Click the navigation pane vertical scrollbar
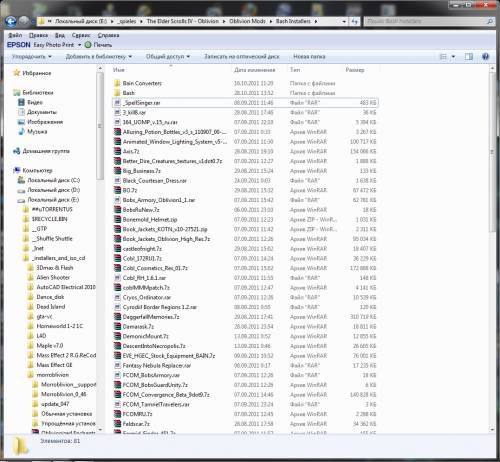Image resolution: width=500 pixels, height=462 pixels. [100, 126]
